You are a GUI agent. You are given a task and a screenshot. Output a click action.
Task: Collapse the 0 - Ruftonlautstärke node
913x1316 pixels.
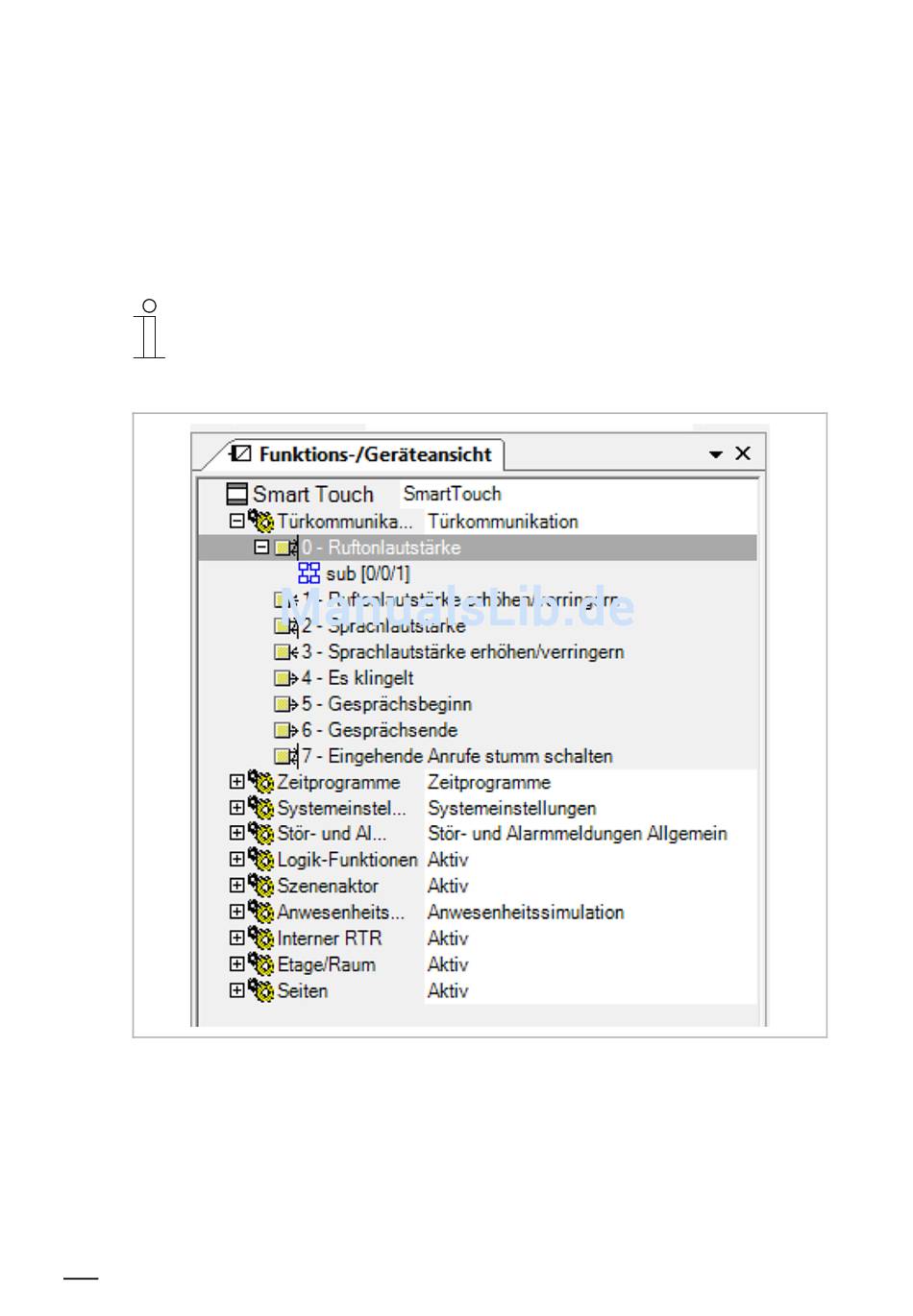[x=261, y=548]
